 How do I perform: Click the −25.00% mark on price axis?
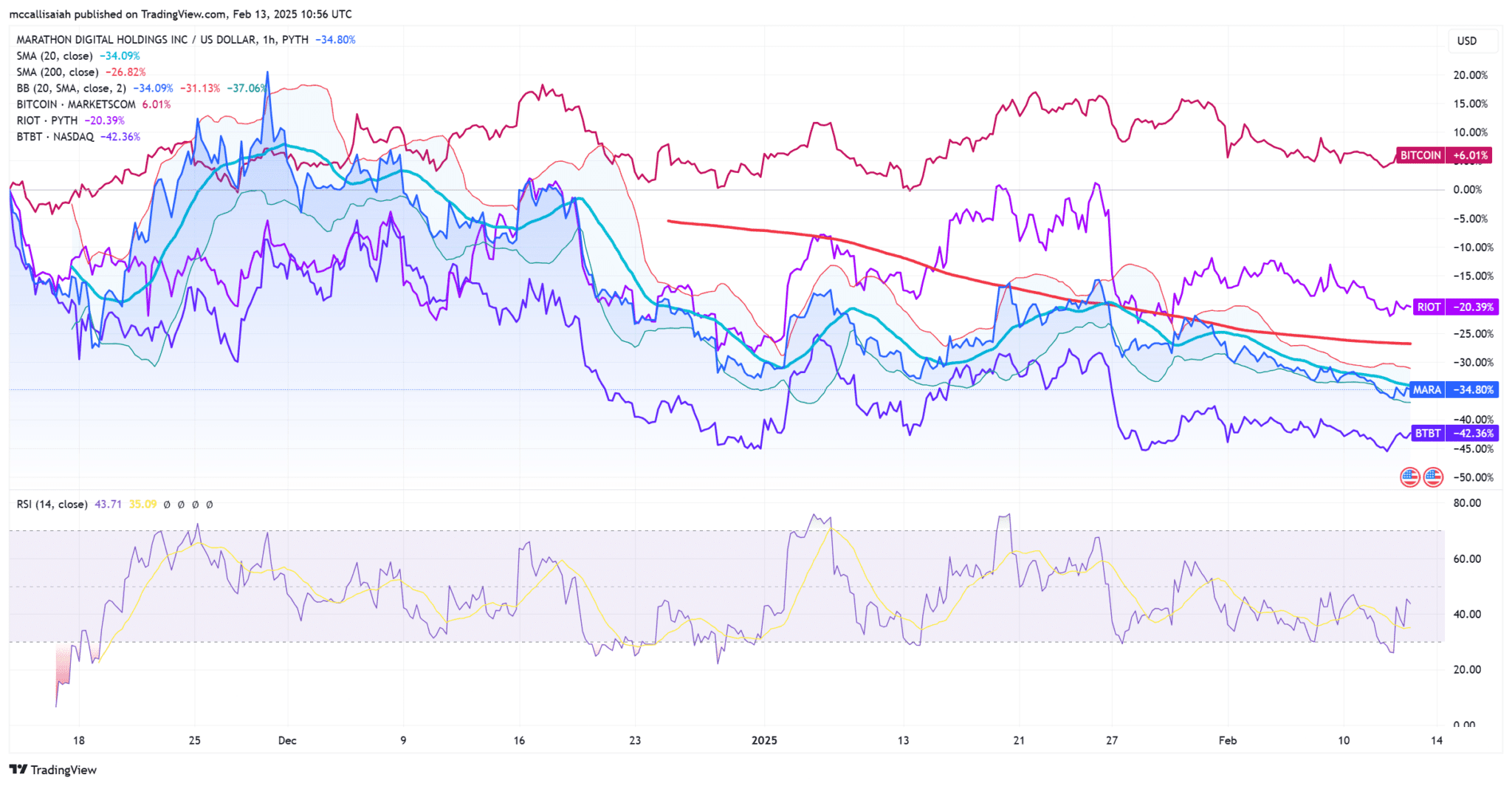(x=1473, y=333)
